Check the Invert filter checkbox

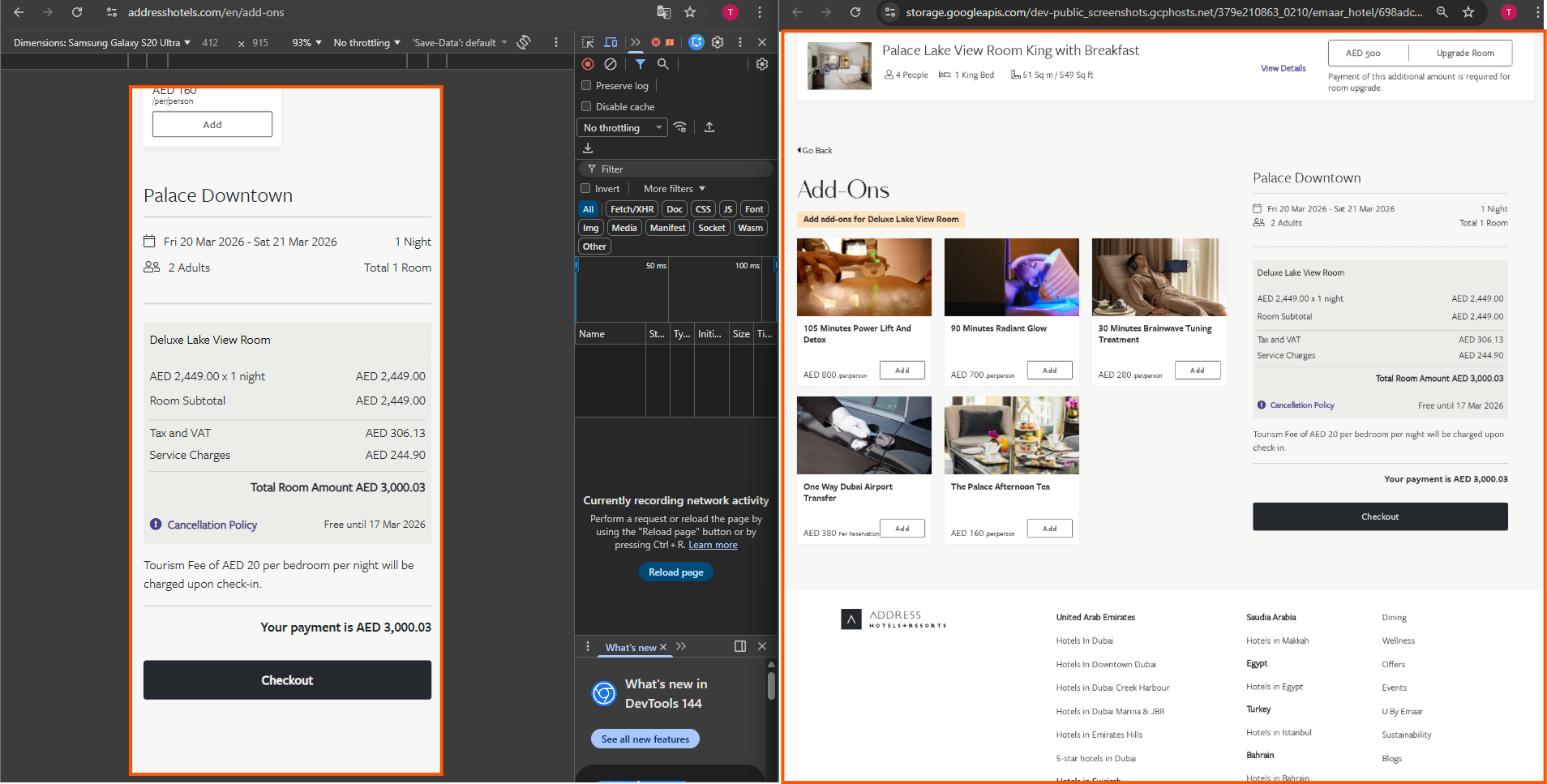[x=585, y=188]
